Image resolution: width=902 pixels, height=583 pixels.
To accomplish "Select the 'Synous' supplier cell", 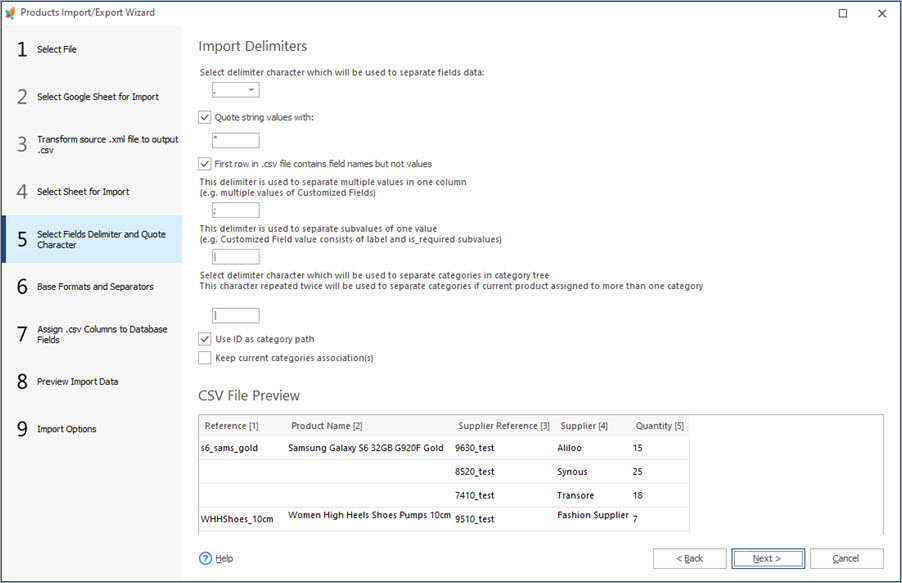I will tap(572, 472).
